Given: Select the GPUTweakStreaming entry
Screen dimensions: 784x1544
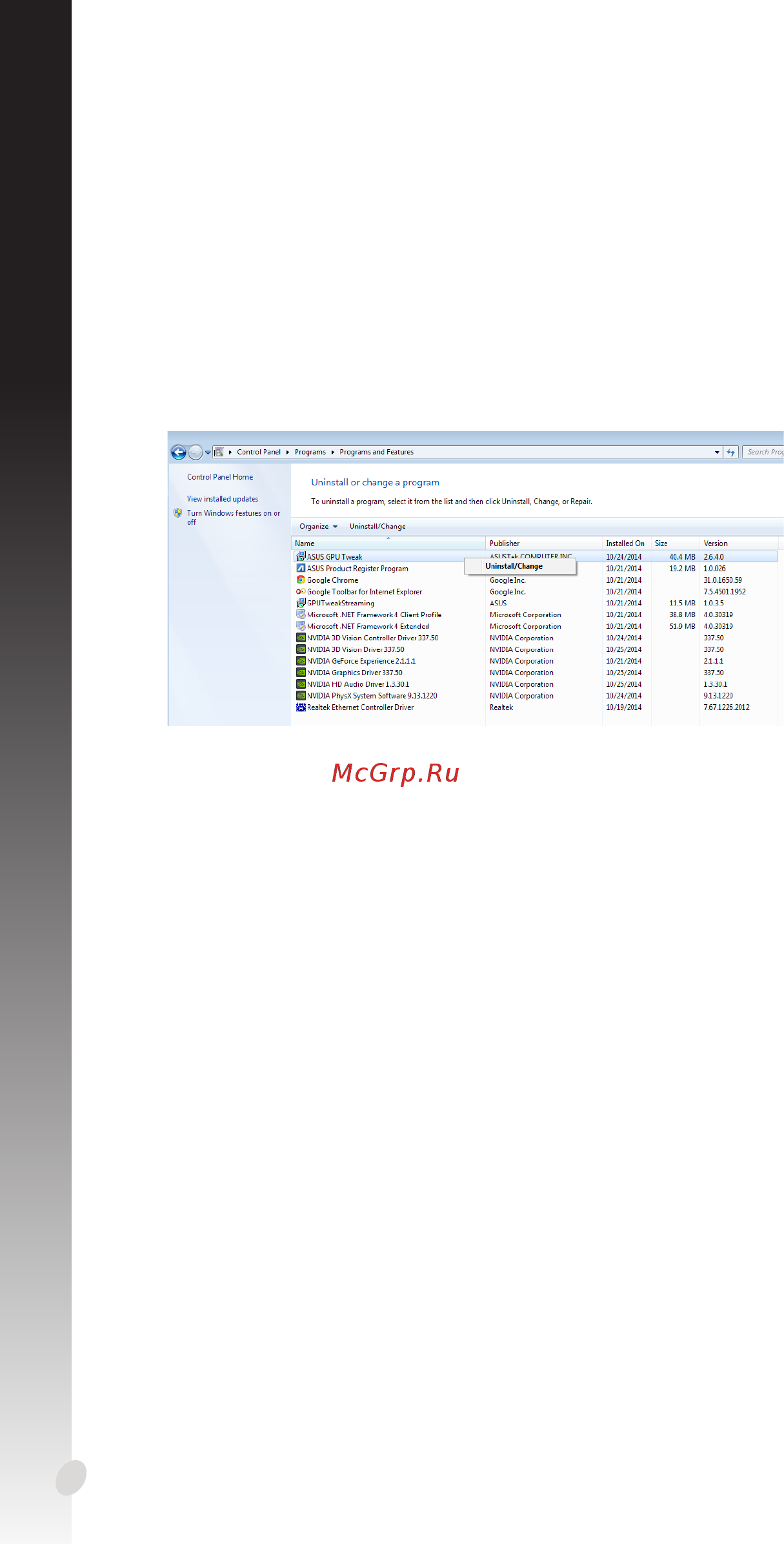Looking at the screenshot, I should (341, 604).
